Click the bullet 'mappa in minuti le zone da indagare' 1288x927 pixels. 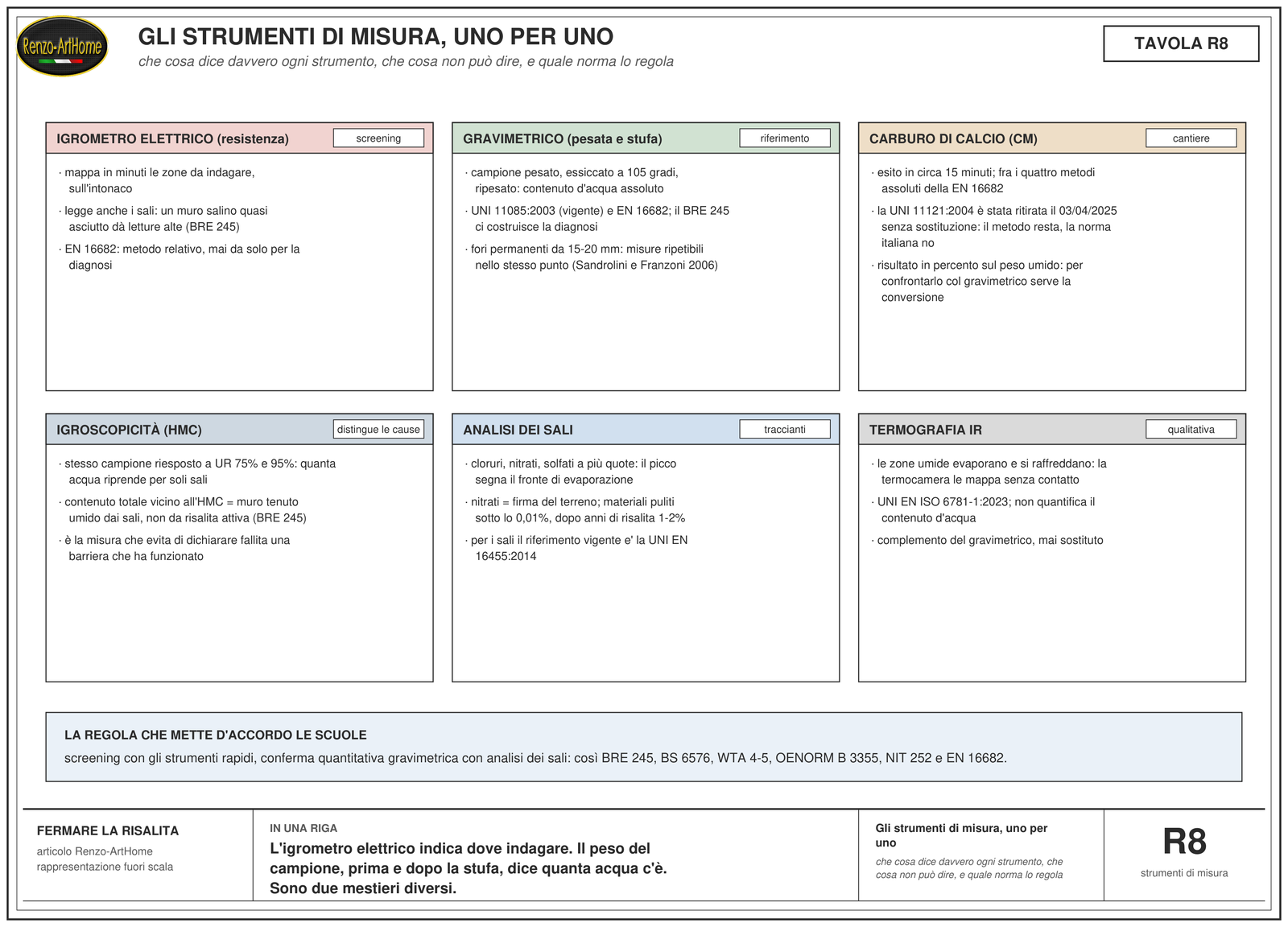point(156,180)
